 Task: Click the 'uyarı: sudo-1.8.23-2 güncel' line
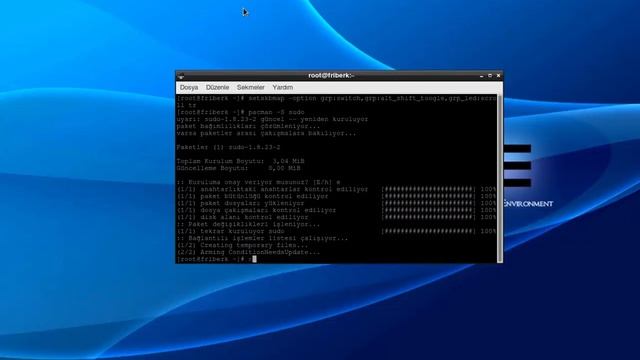272,119
